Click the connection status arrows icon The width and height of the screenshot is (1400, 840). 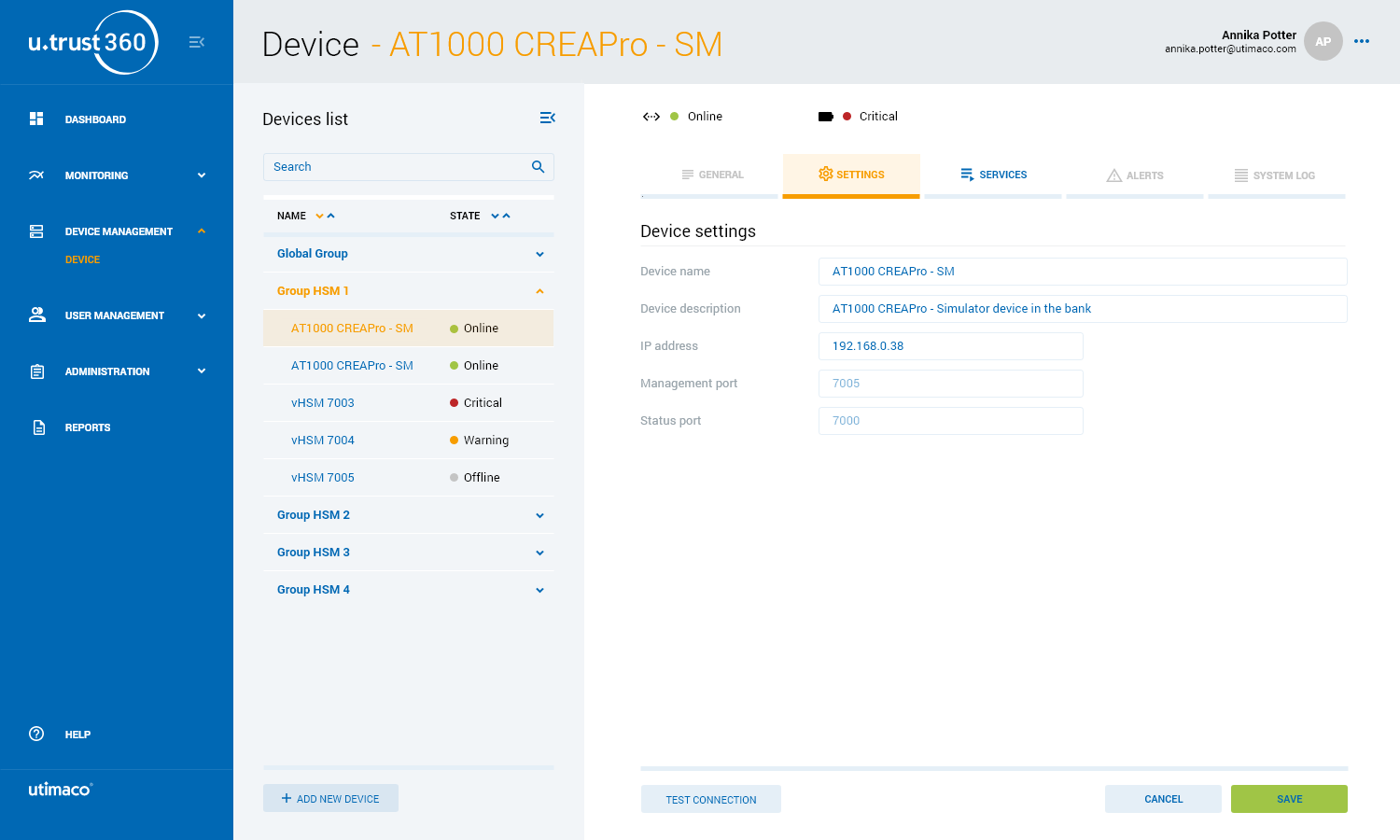click(651, 117)
